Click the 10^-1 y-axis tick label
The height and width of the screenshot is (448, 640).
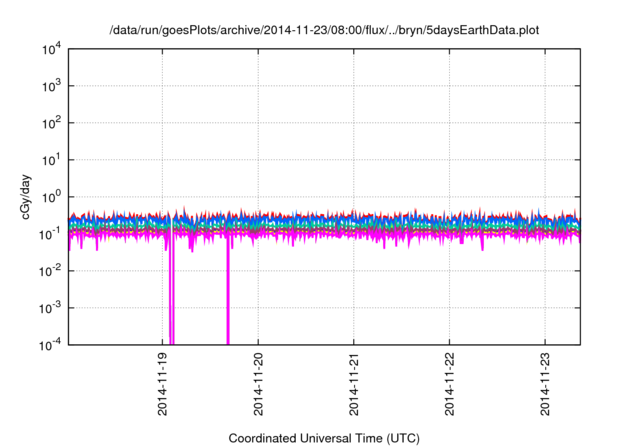coord(50,235)
